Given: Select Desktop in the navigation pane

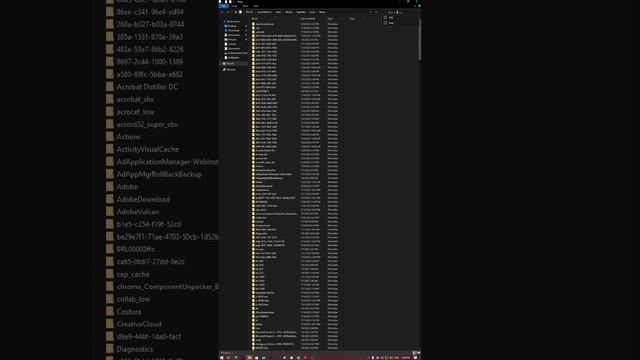Looking at the screenshot, I should [232, 26].
